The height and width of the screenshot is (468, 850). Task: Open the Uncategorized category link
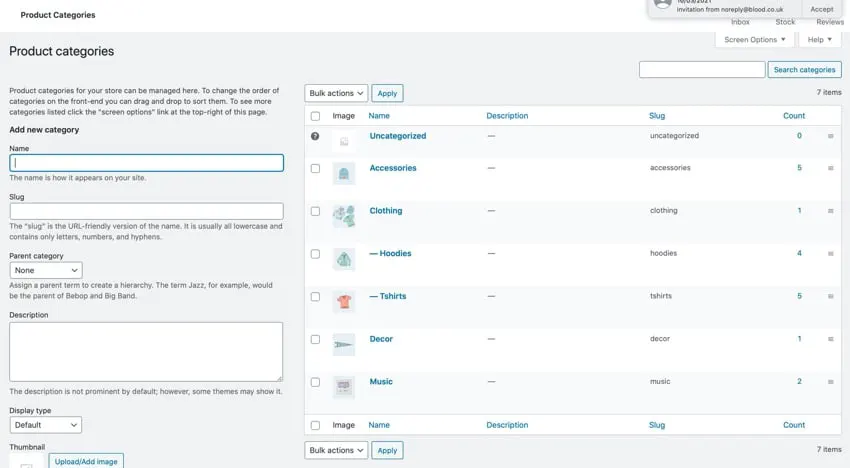[398, 136]
